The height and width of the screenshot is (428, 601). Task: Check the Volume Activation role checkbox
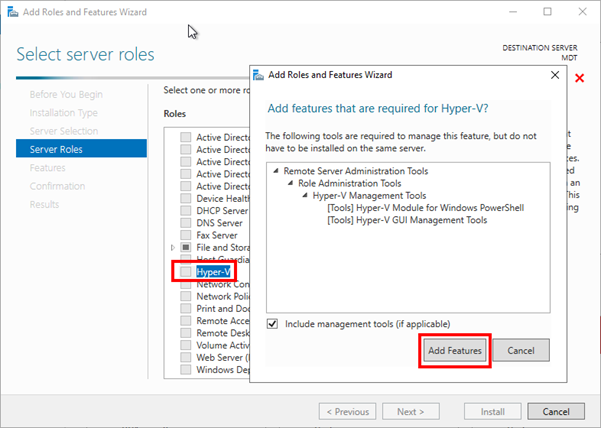(x=186, y=345)
